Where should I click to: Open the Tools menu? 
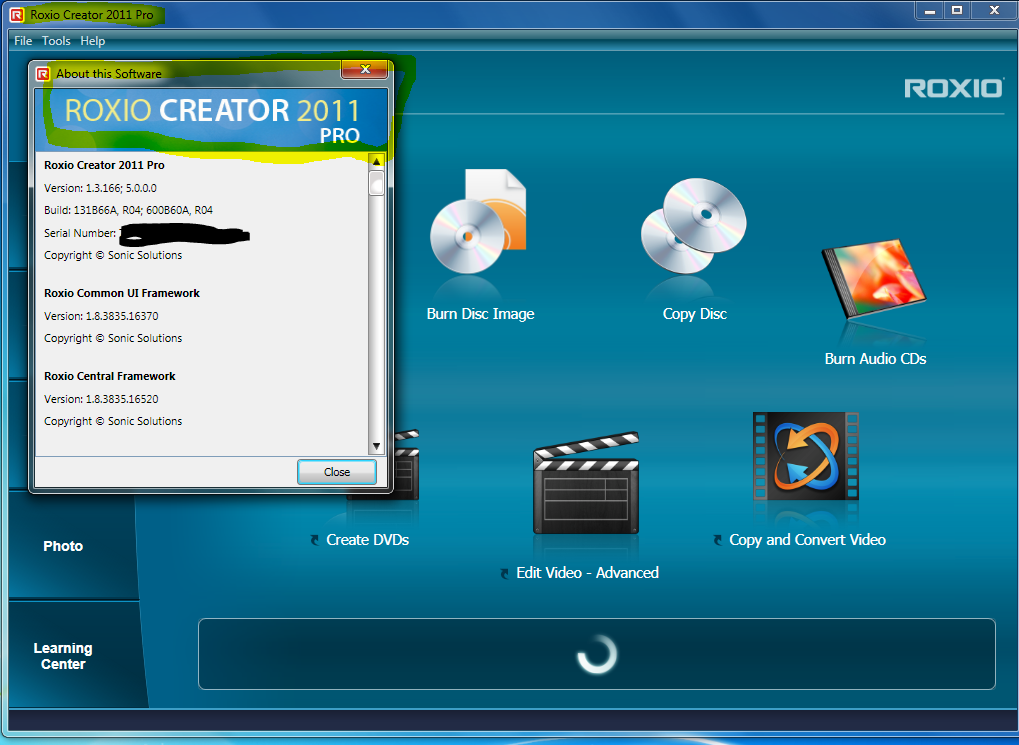56,41
